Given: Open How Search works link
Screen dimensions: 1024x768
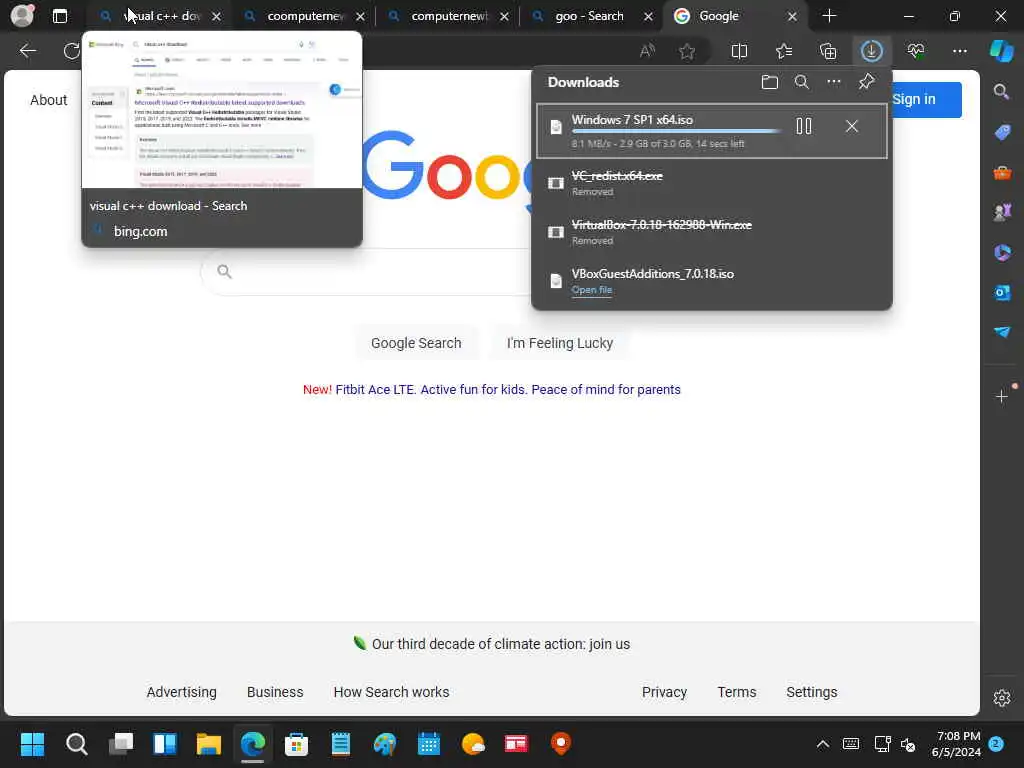Looking at the screenshot, I should [391, 692].
